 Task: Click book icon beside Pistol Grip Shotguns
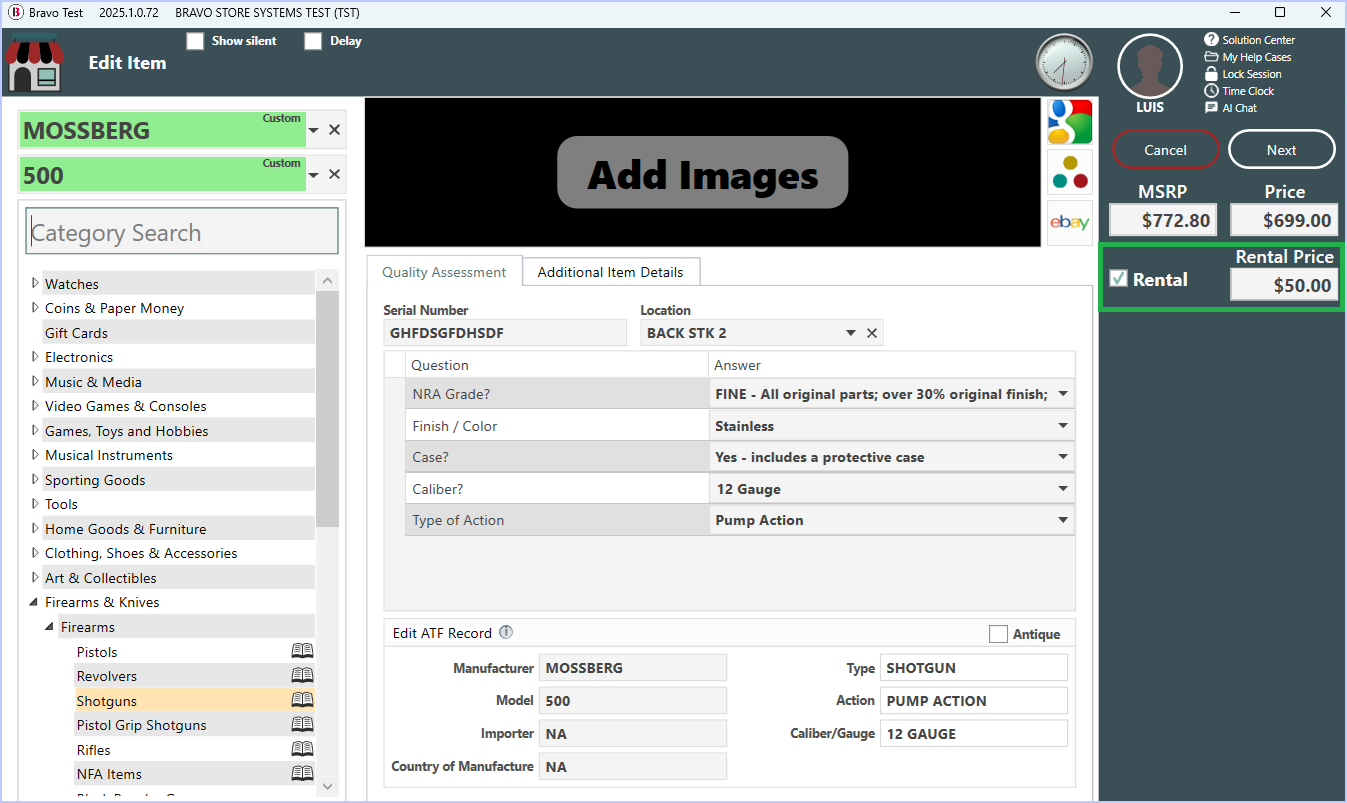(x=302, y=725)
